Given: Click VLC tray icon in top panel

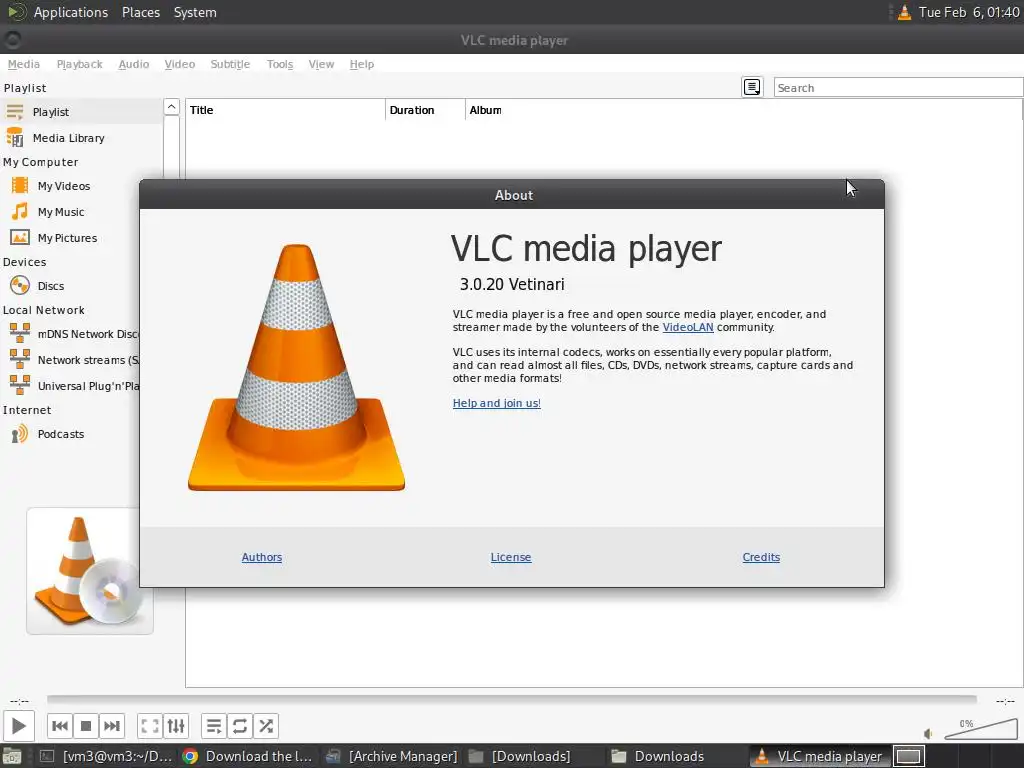Looking at the screenshot, I should (x=904, y=12).
